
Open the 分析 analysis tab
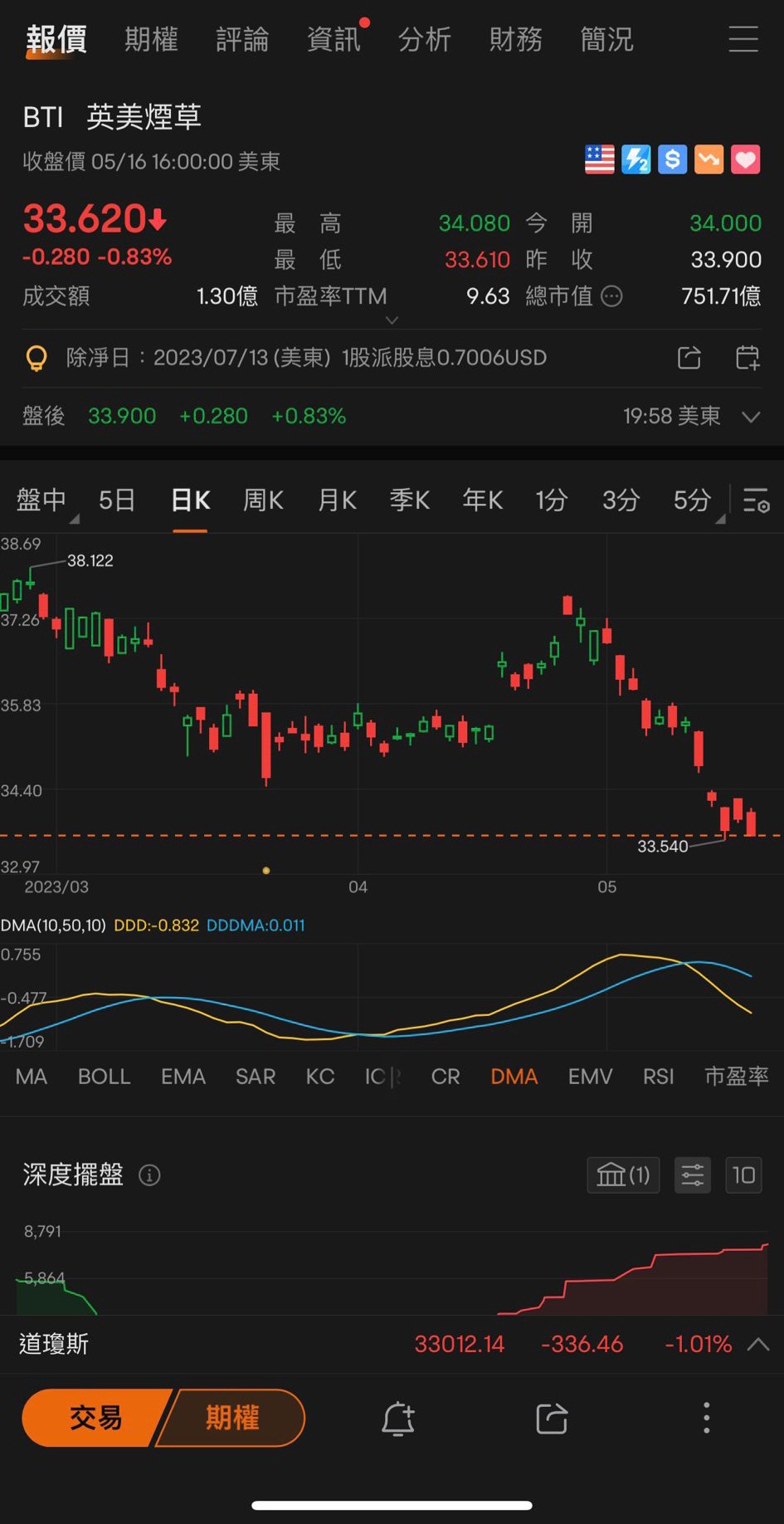pos(425,40)
